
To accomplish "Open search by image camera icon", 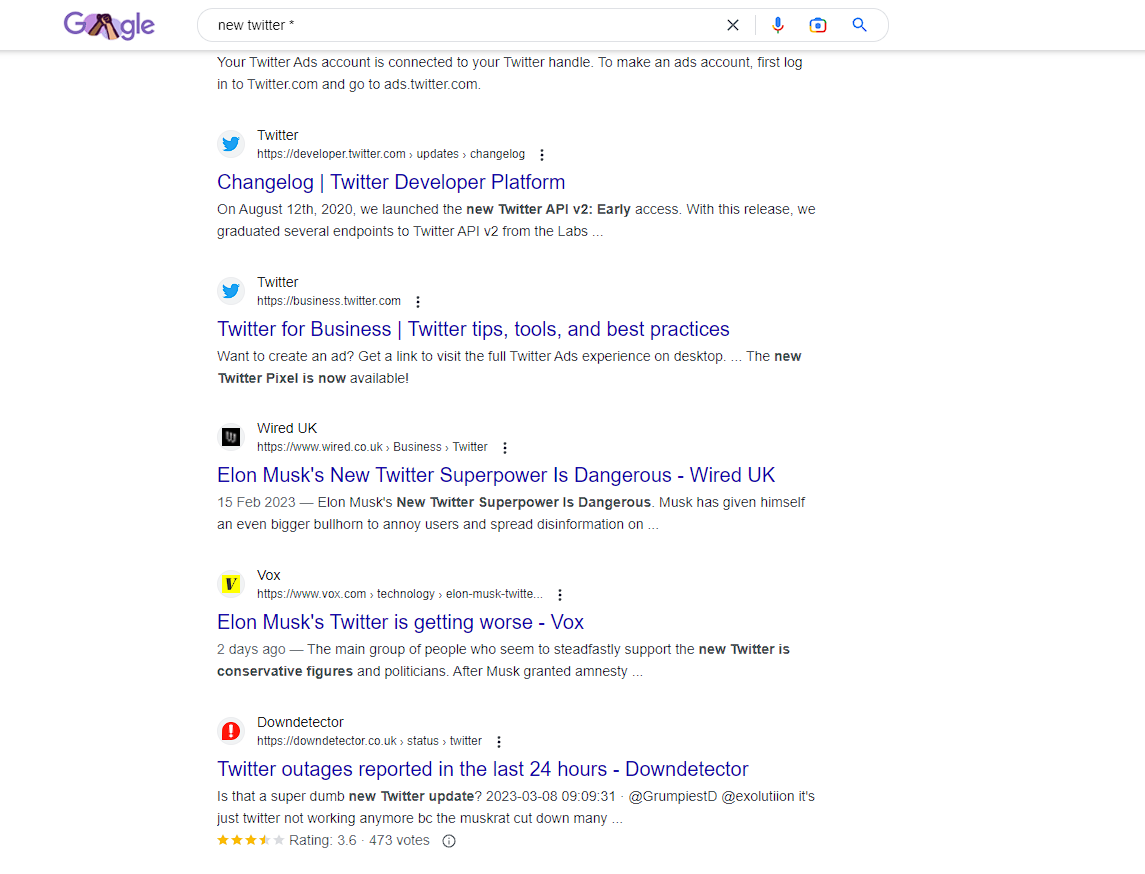I will (818, 26).
